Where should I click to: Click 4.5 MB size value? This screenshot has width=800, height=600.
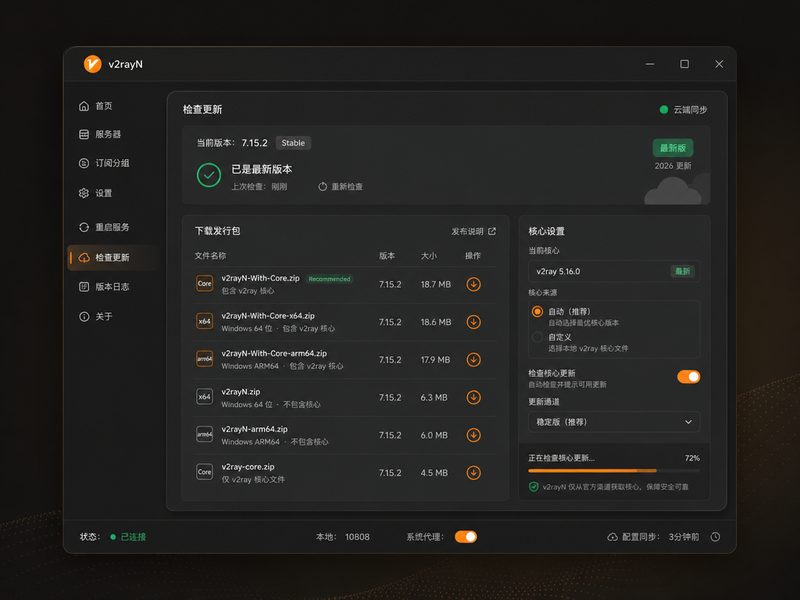point(434,473)
